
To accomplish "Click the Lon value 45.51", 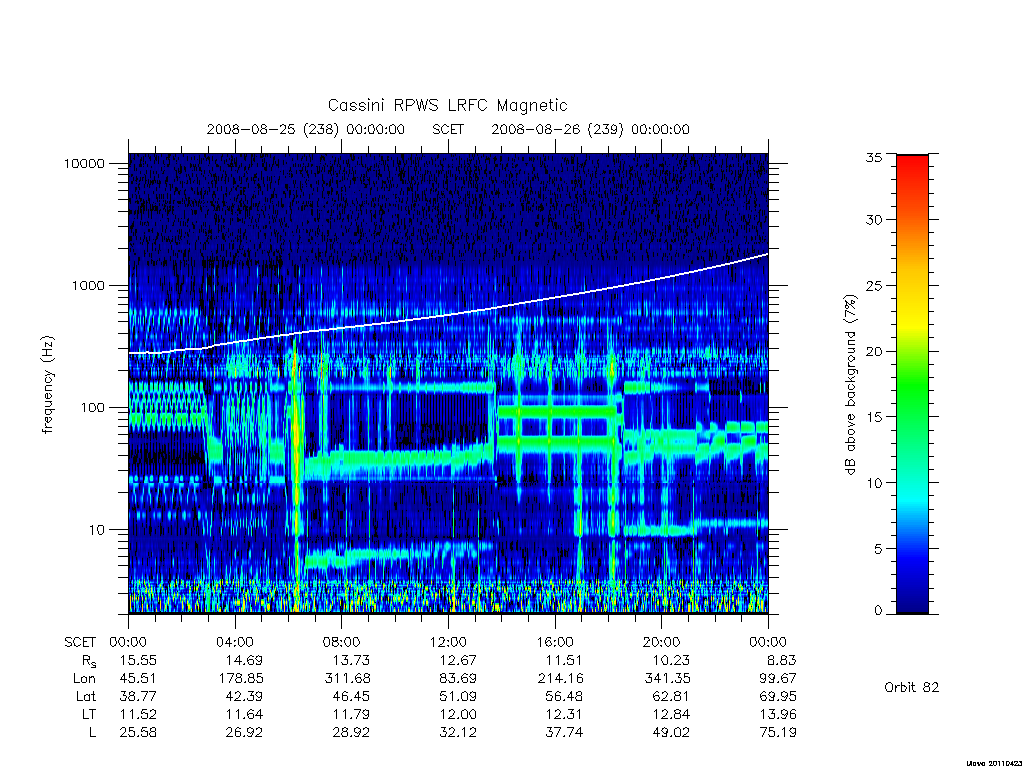I will 138,679.
